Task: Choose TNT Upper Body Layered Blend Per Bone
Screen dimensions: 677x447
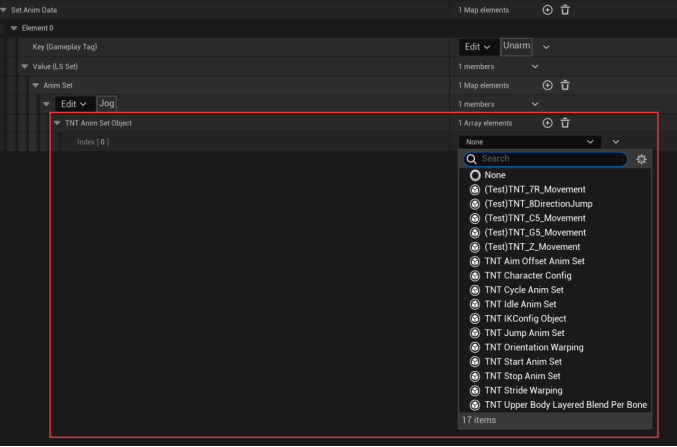Action: point(565,404)
